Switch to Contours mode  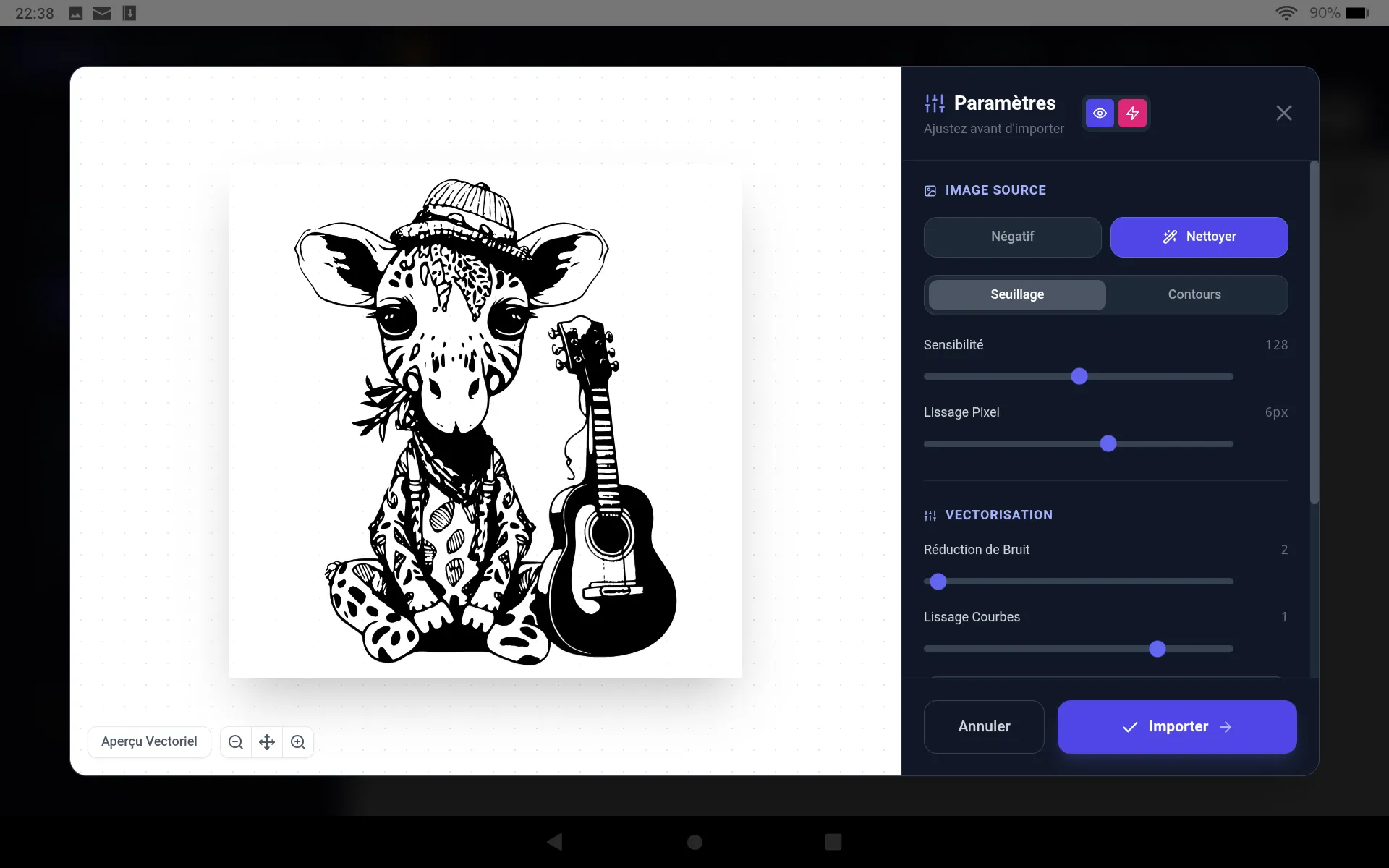[x=1194, y=295]
